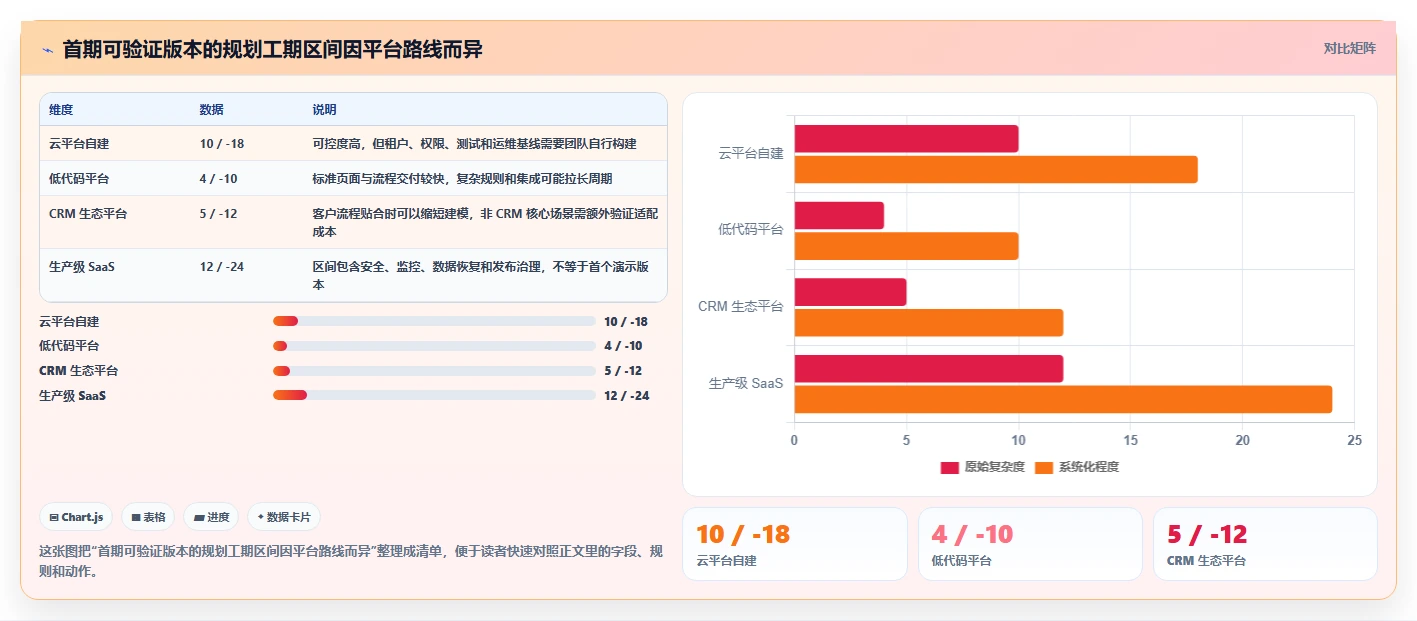This screenshot has width=1417, height=621.
Task: Click the table value 4 / -10
Action: pos(219,179)
